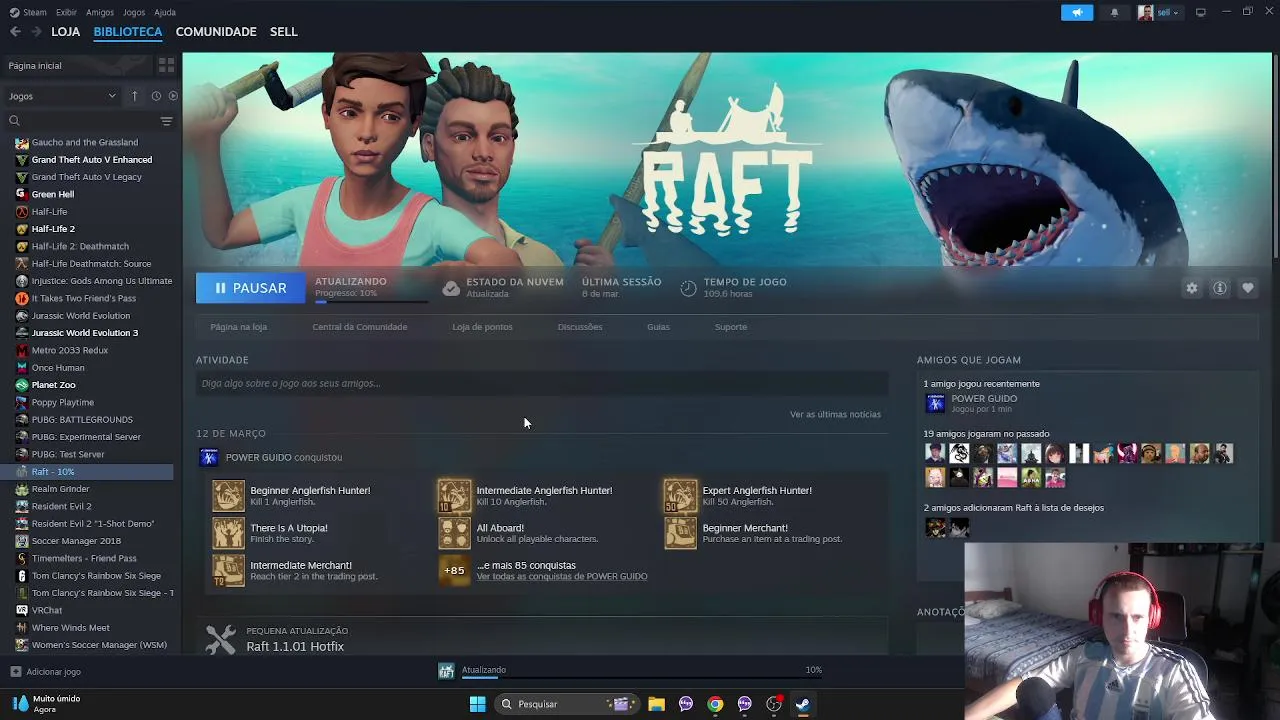This screenshot has height=720, width=1280.
Task: Open library advanced filter icon
Action: pyautogui.click(x=166, y=121)
